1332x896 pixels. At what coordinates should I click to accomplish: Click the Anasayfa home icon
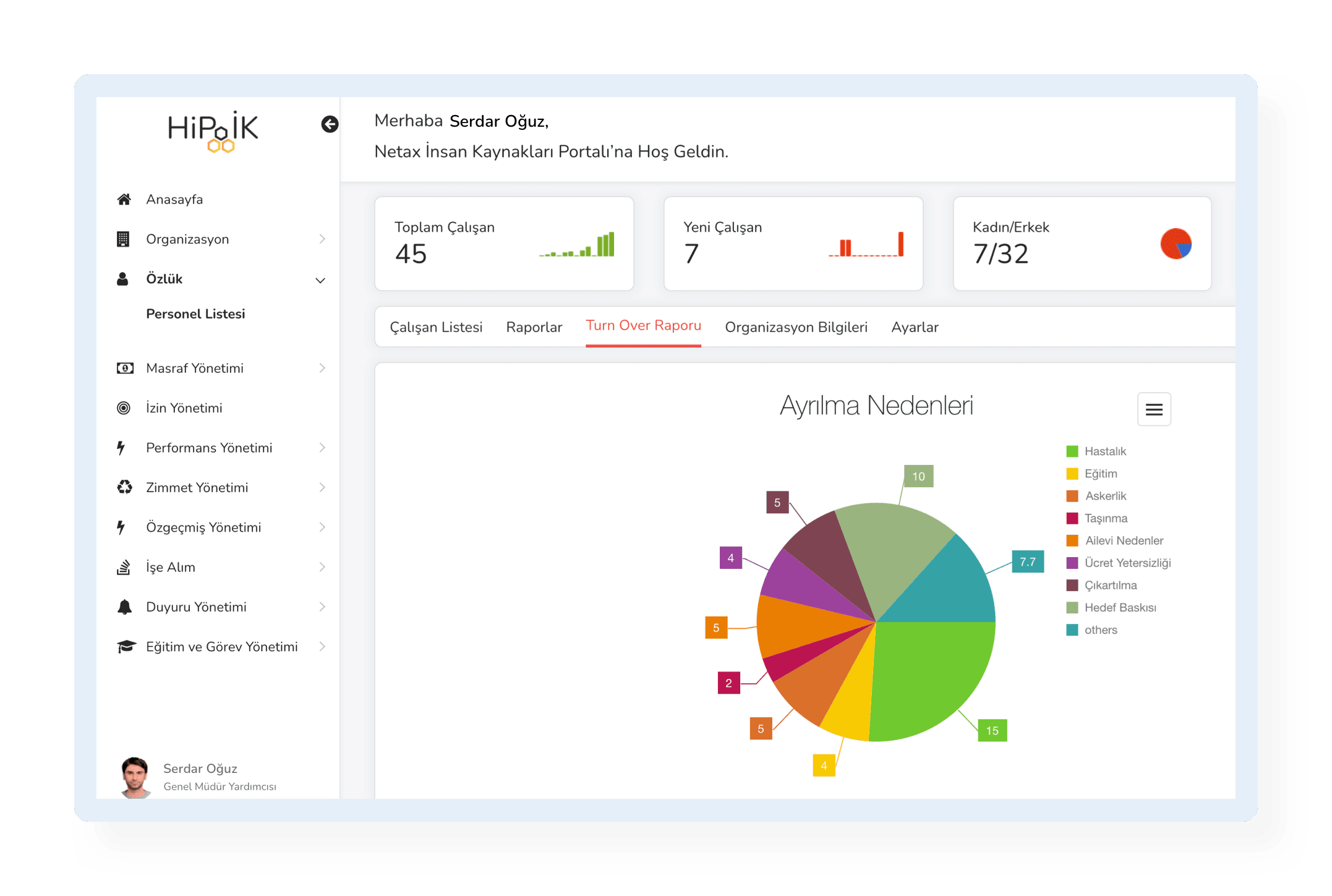(x=124, y=199)
